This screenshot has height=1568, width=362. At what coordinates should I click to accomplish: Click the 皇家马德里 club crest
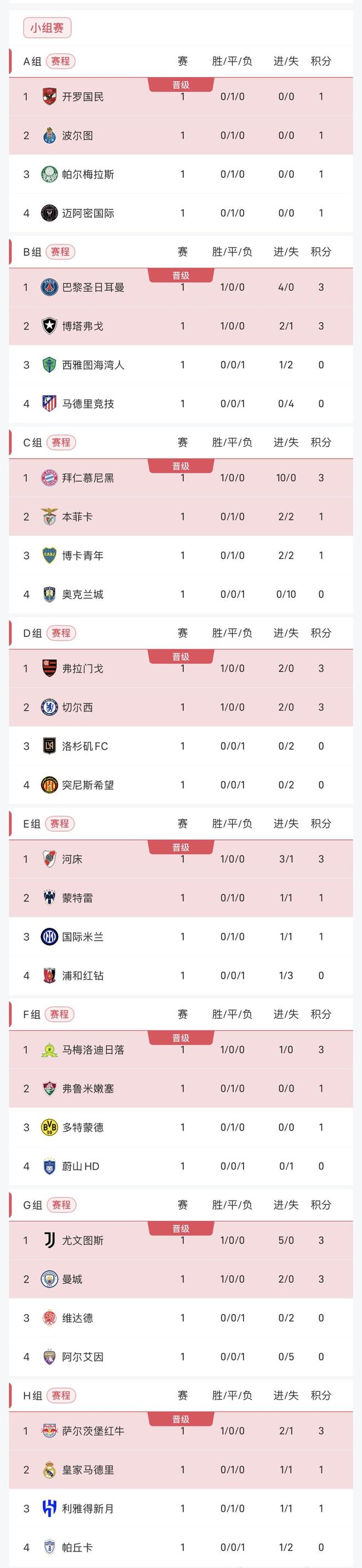click(x=50, y=1470)
